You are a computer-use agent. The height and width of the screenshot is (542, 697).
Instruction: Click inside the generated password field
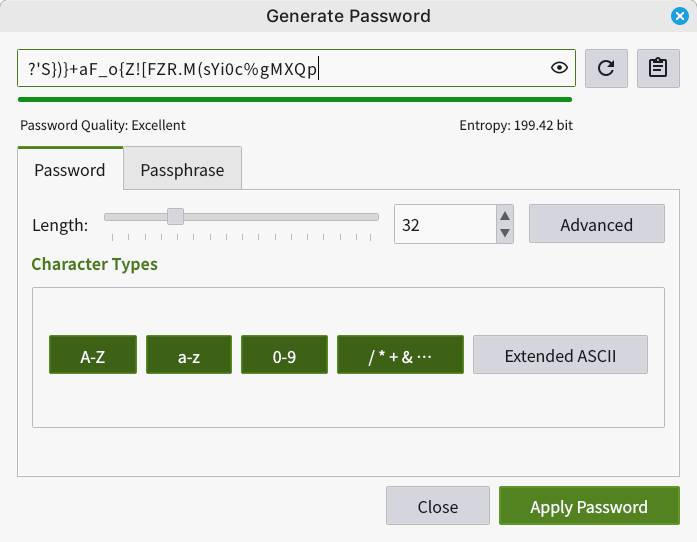click(284, 68)
